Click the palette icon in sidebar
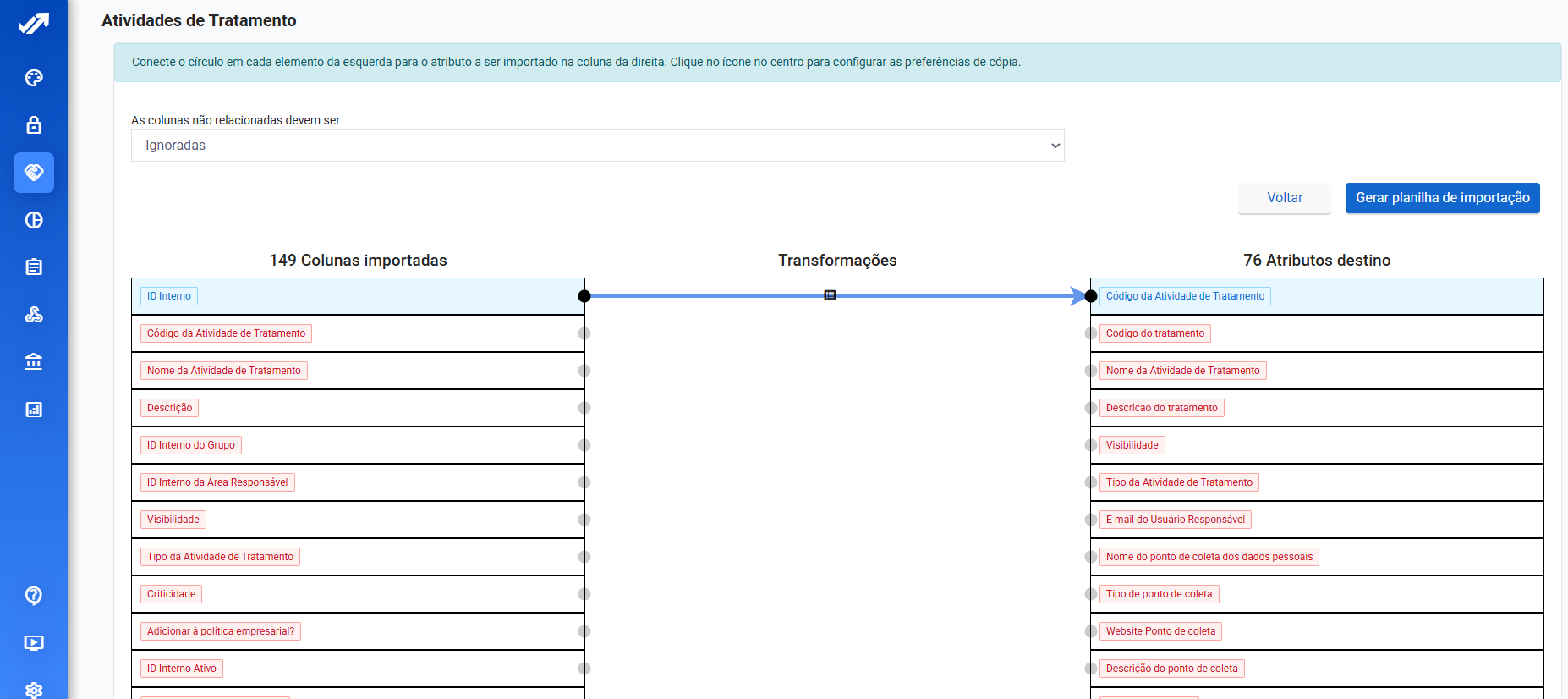1568x699 pixels. [x=34, y=78]
